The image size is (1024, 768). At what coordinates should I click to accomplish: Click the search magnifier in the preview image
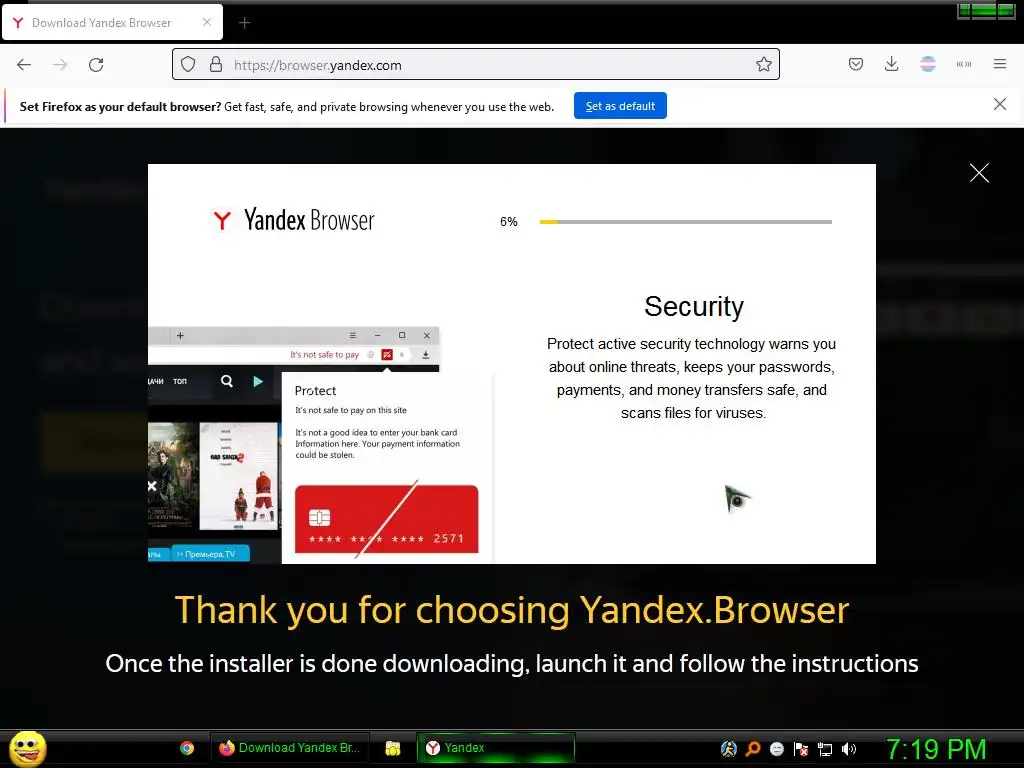227,381
